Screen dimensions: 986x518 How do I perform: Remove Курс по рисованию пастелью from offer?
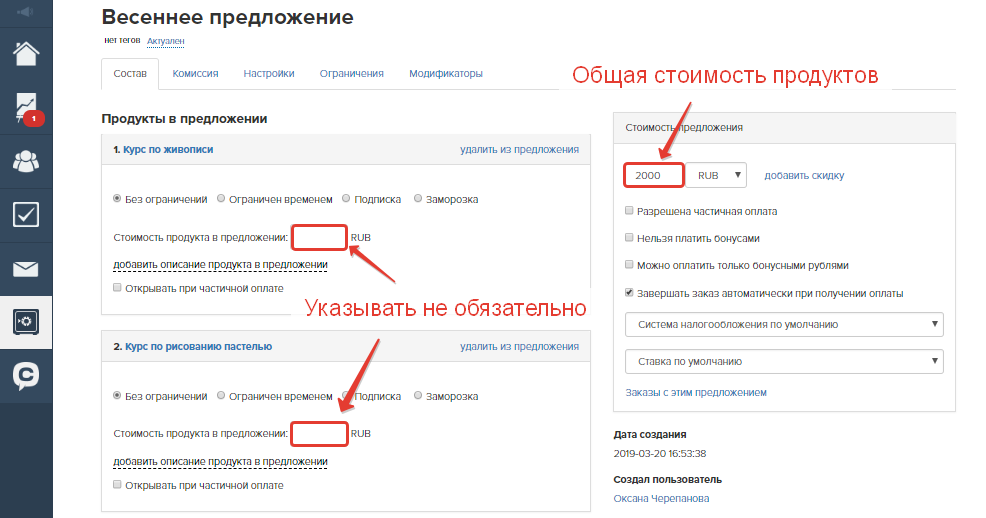click(x=519, y=346)
